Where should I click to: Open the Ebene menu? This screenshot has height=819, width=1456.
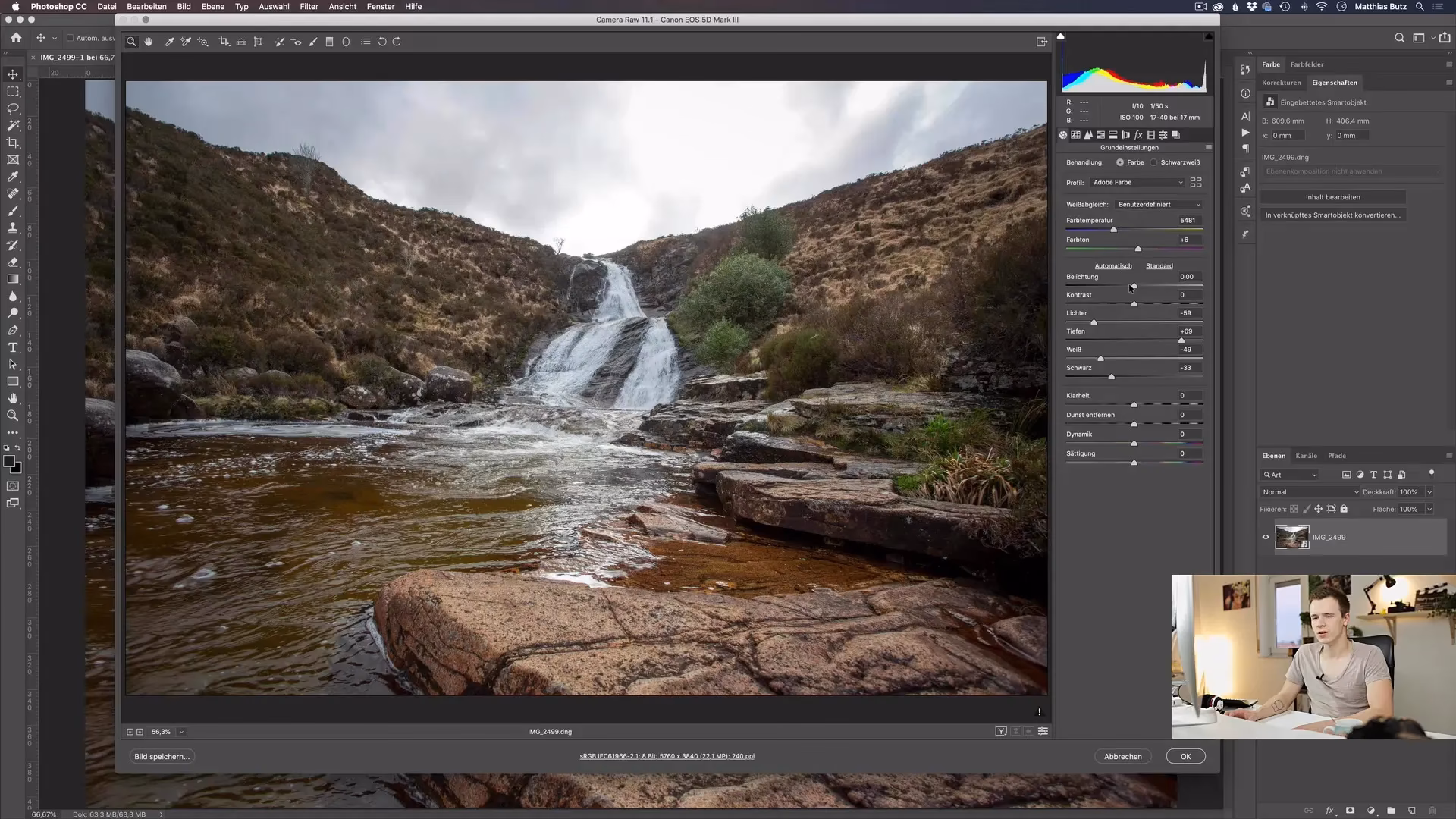212,6
